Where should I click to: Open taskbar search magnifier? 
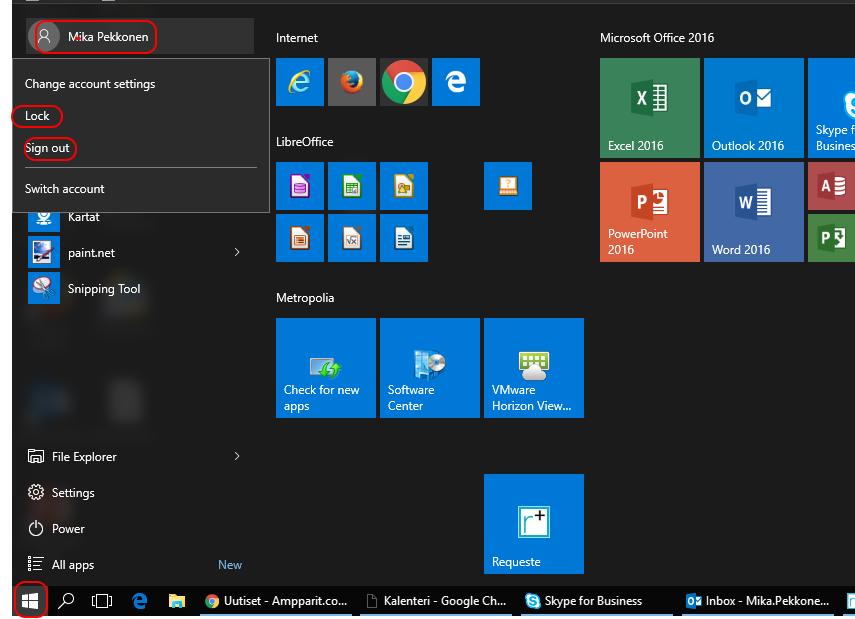coord(66,601)
